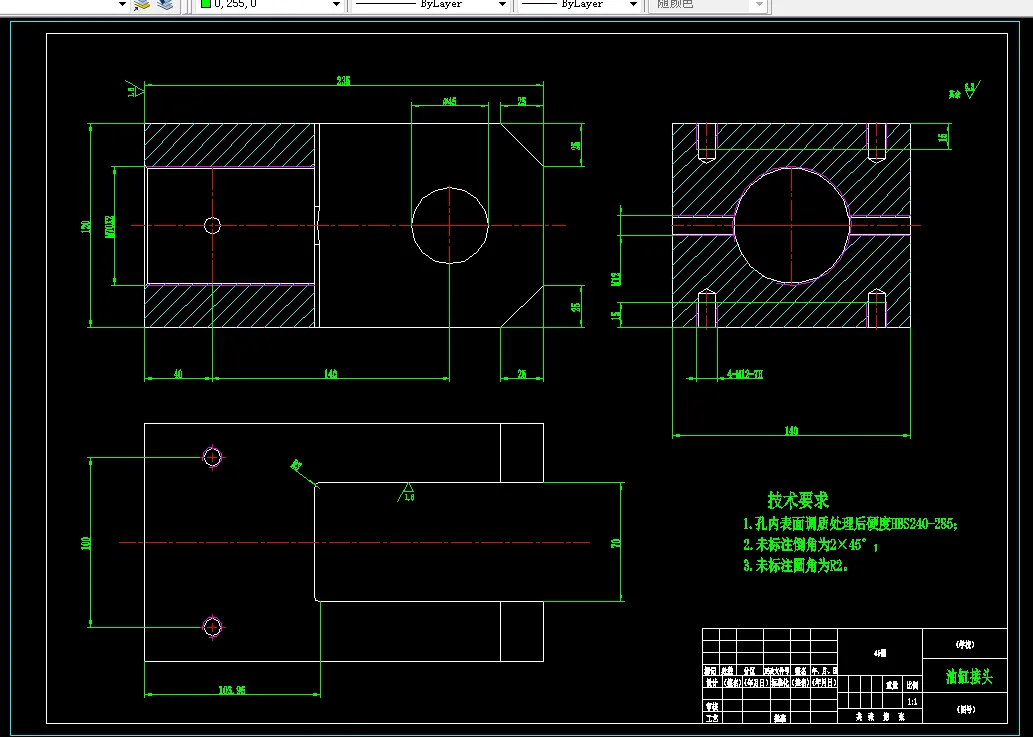The image size is (1033, 737).
Task: Select requirement line 1 about HBS240-285 hardness
Action: click(x=850, y=524)
